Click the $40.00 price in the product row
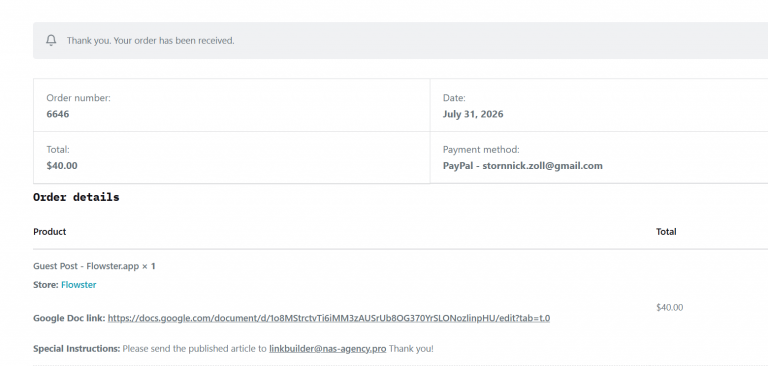This screenshot has width=768, height=366. point(670,308)
